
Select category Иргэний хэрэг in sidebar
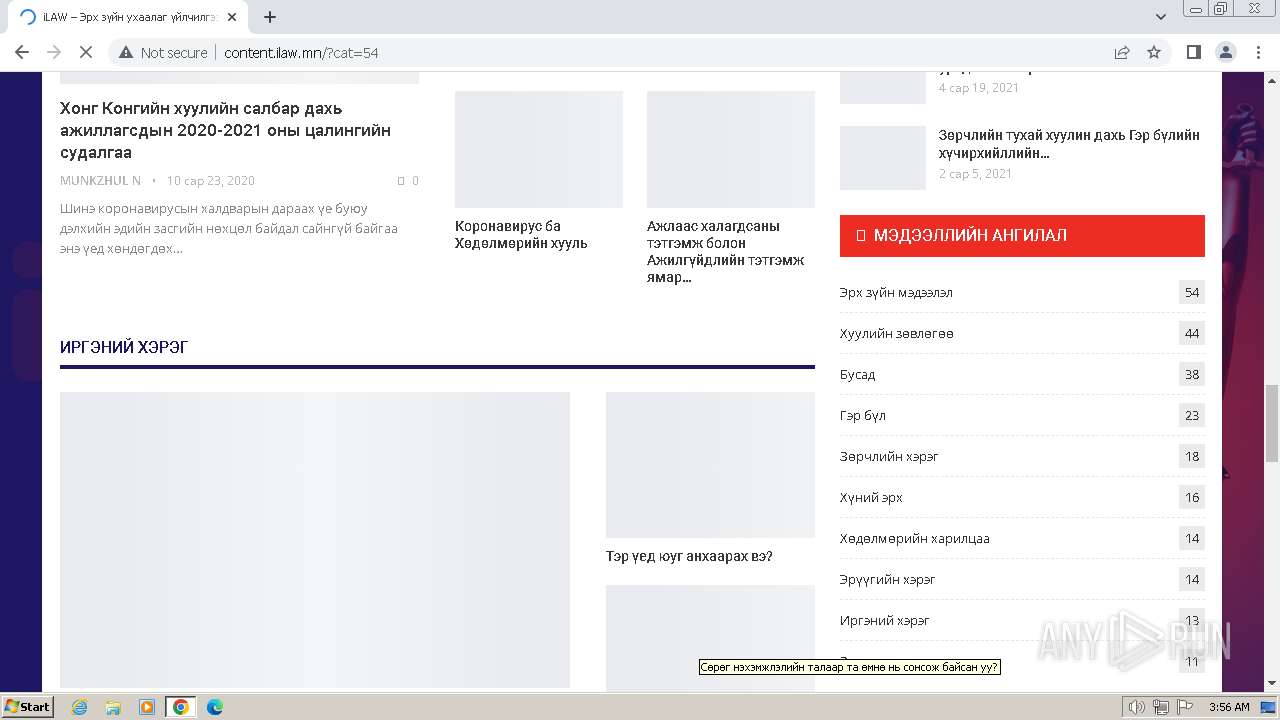[x=885, y=621]
